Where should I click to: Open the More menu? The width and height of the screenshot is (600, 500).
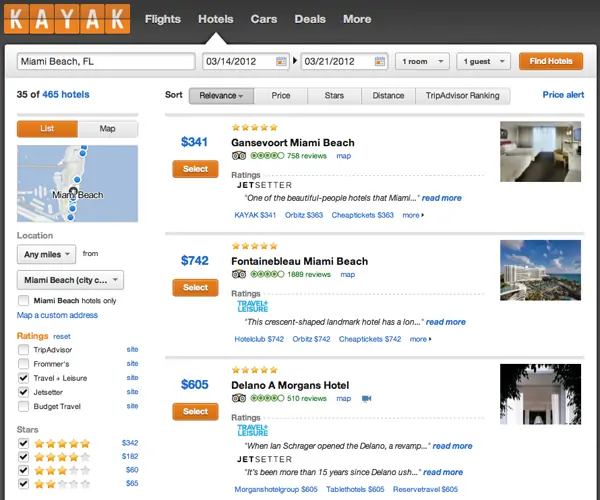pos(357,19)
